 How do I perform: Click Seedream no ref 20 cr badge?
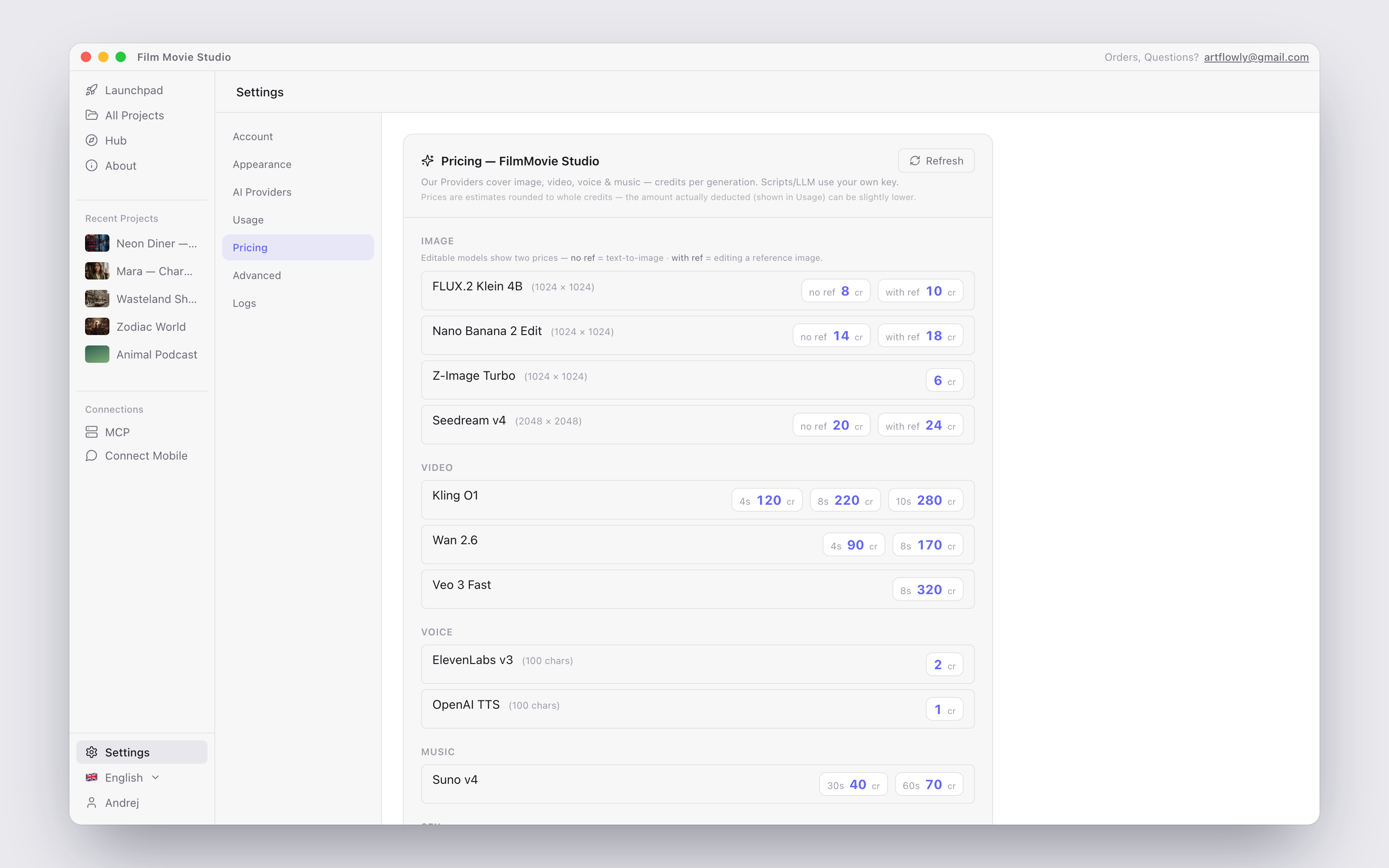coord(831,425)
